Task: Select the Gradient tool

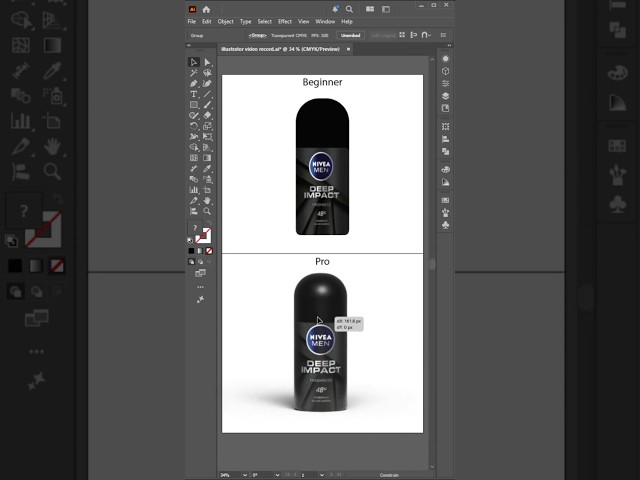Action: (207, 158)
